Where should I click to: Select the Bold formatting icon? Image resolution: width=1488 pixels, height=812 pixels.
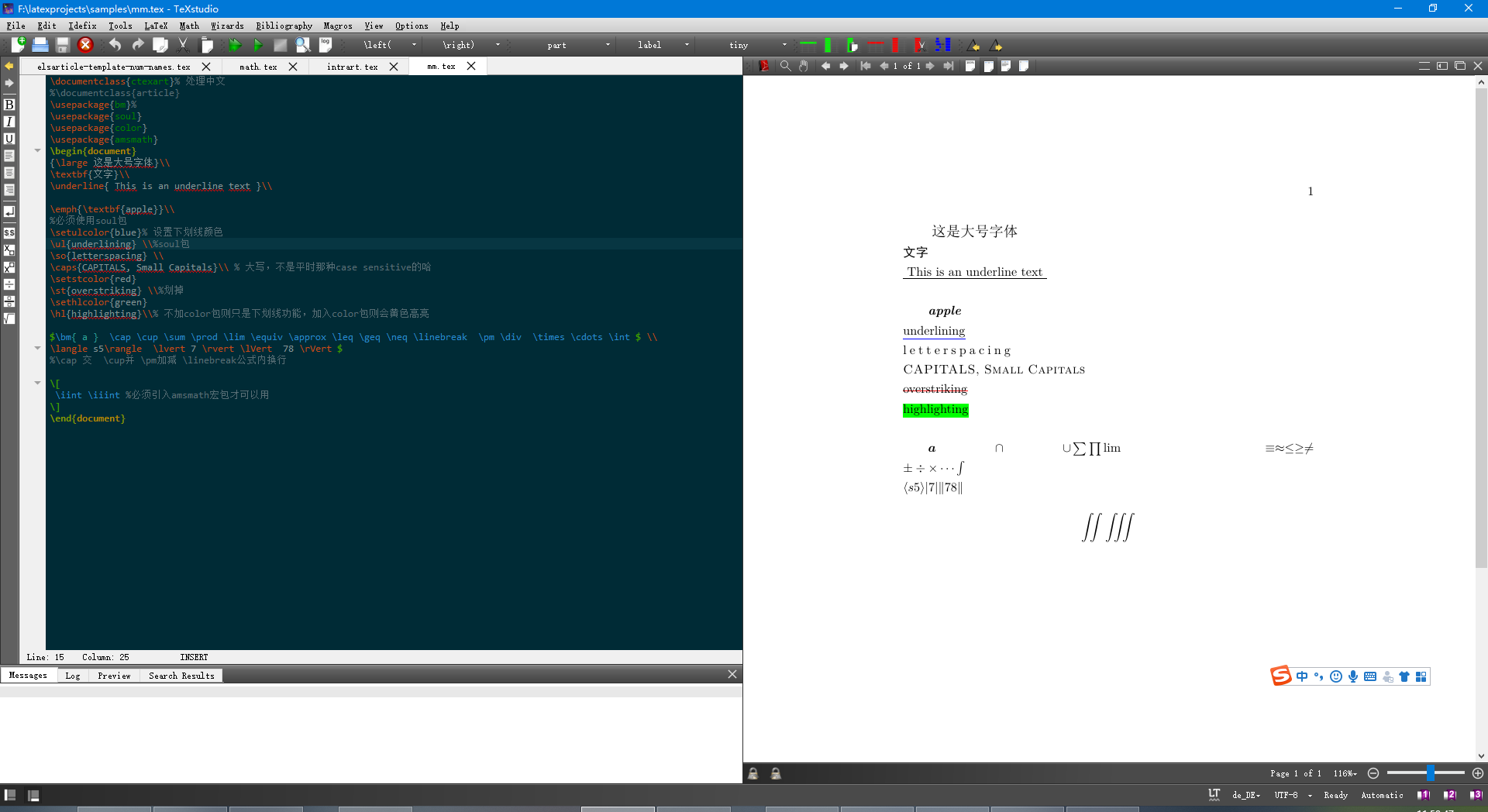(9, 103)
